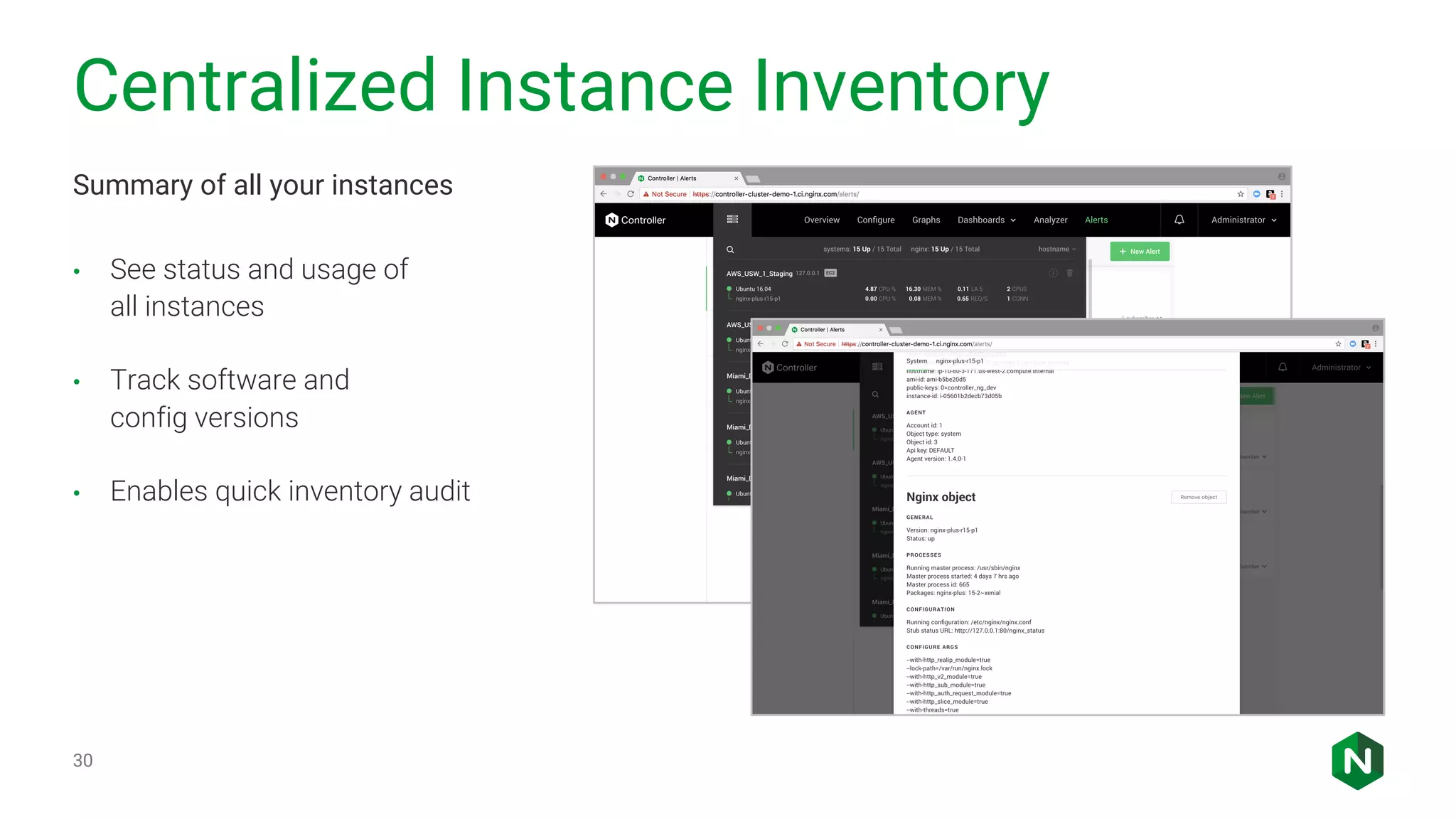This screenshot has width=1456, height=819.
Task: Open a new tab in back browser window
Action: [x=754, y=179]
